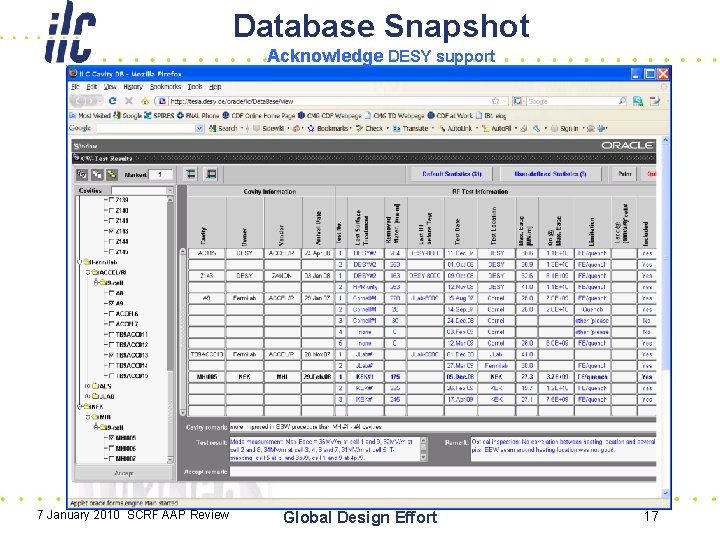Click the yellow tree tool icon beside Marked
The height and width of the screenshot is (540, 720).
coord(112,174)
